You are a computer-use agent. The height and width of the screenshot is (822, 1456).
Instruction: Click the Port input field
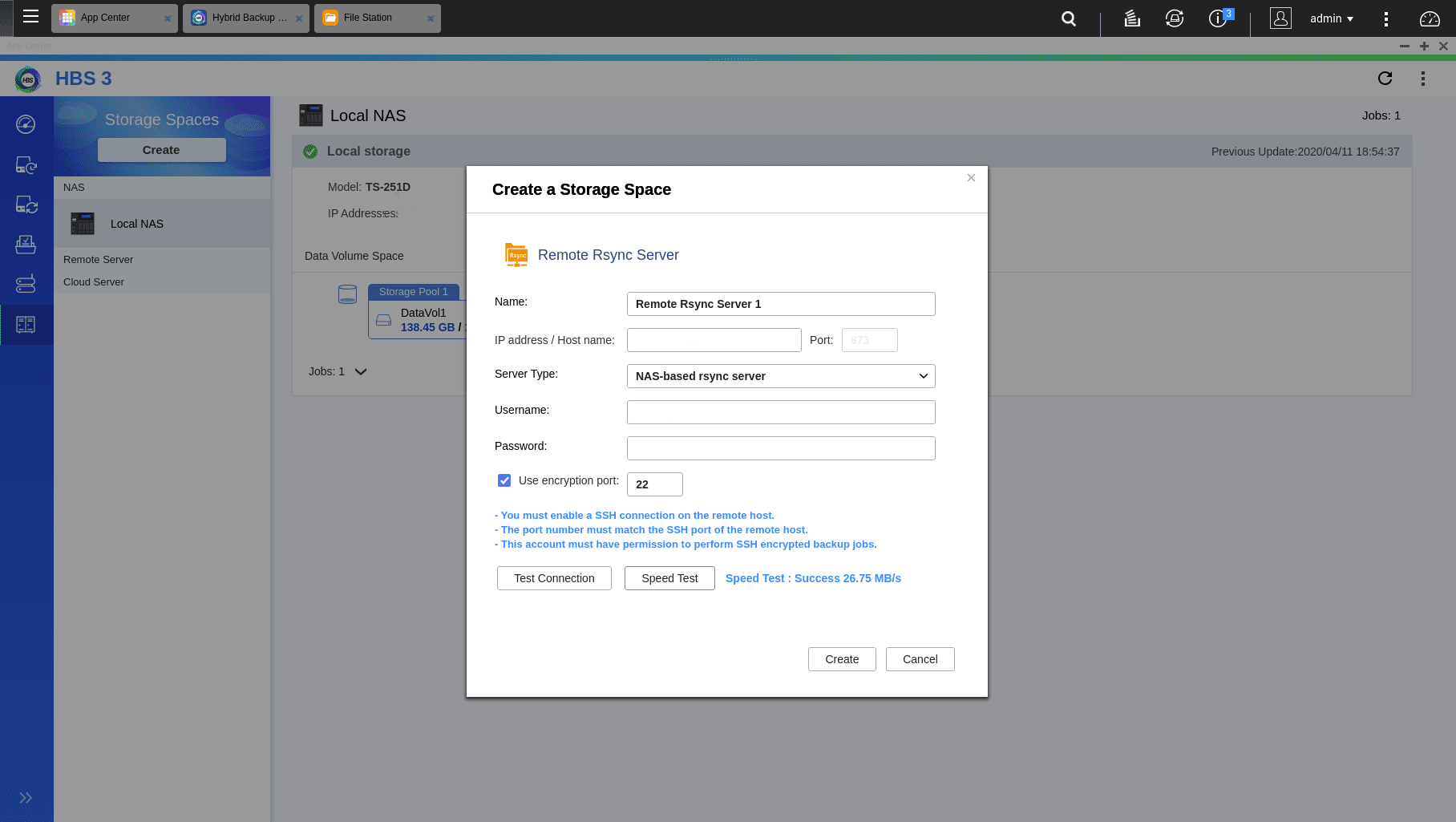870,340
